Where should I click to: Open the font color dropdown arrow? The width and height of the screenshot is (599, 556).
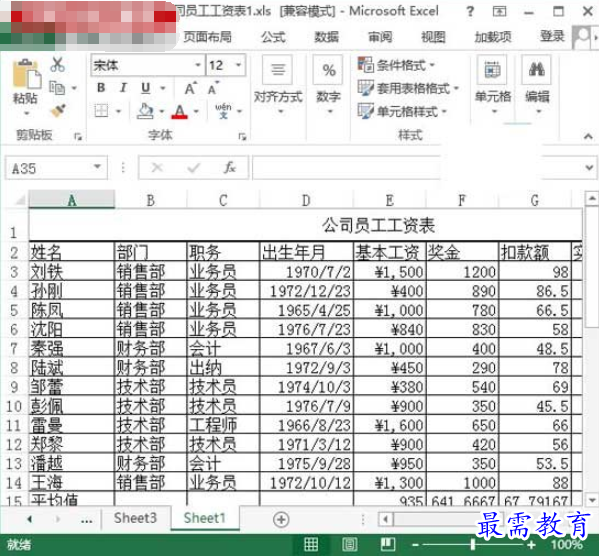[x=196, y=112]
